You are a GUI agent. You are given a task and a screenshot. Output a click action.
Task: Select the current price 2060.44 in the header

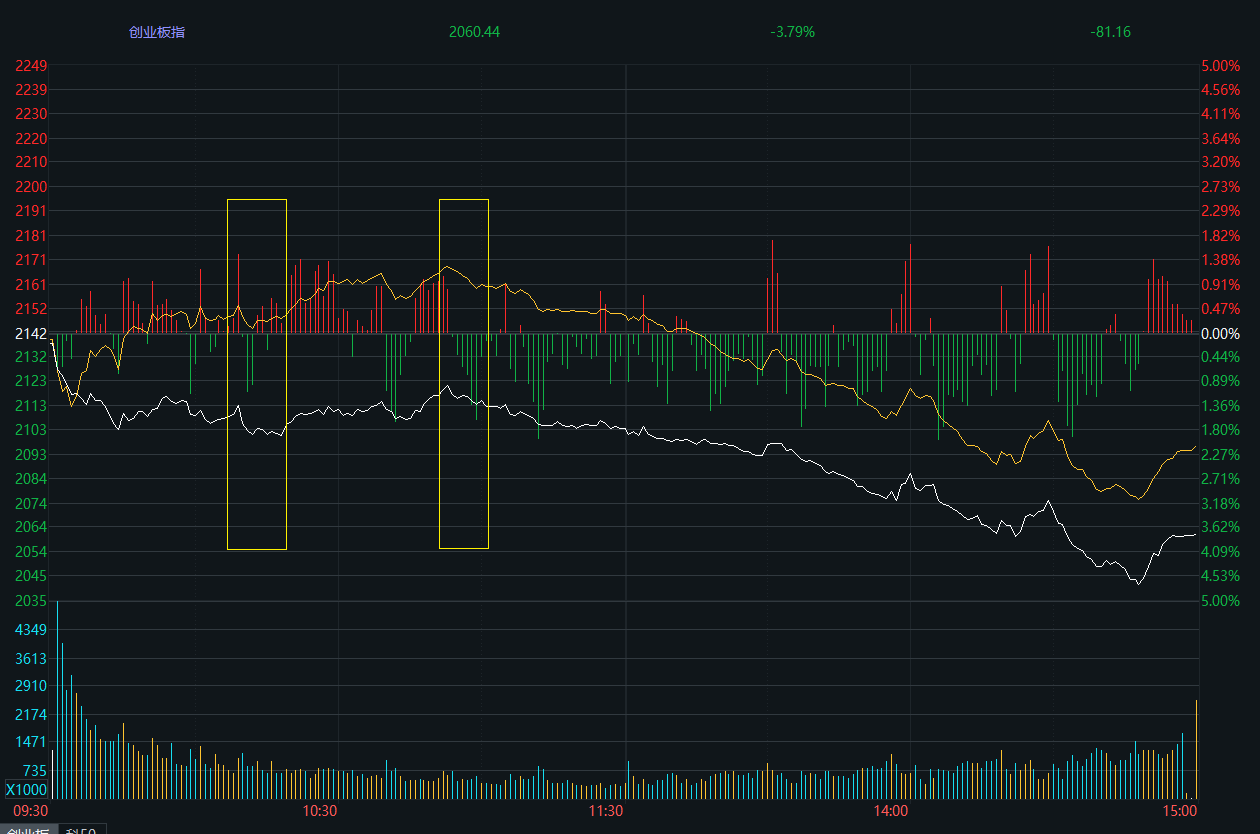474,32
